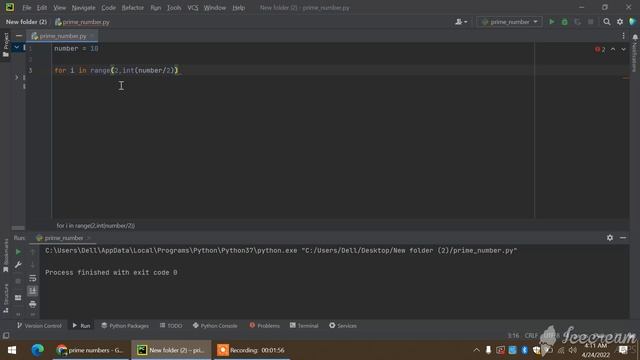The height and width of the screenshot is (360, 640).
Task: Open the user account dropdown in toolbar
Action: coord(461,22)
